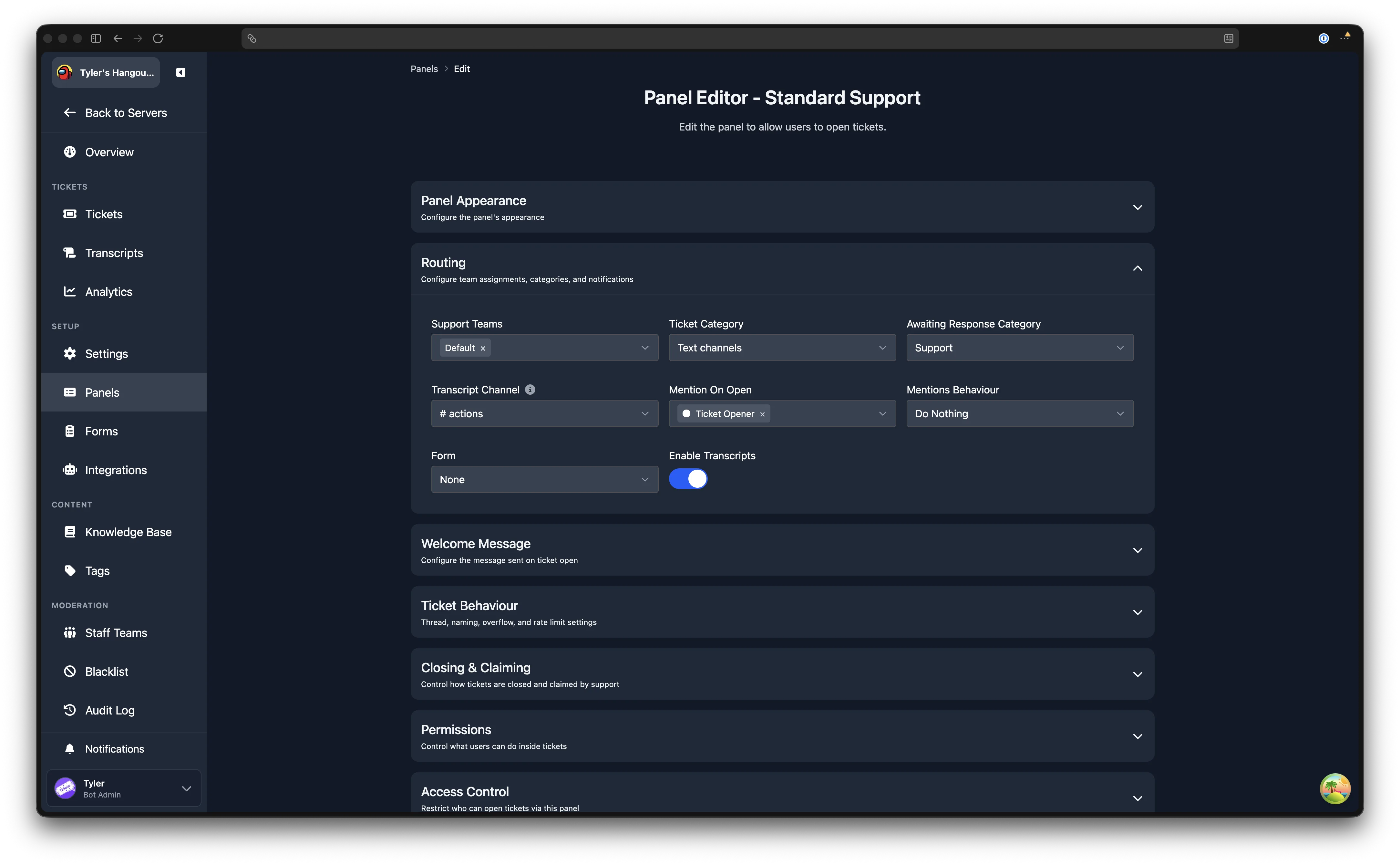
Task: Open the Audit Log page
Action: (x=124, y=711)
